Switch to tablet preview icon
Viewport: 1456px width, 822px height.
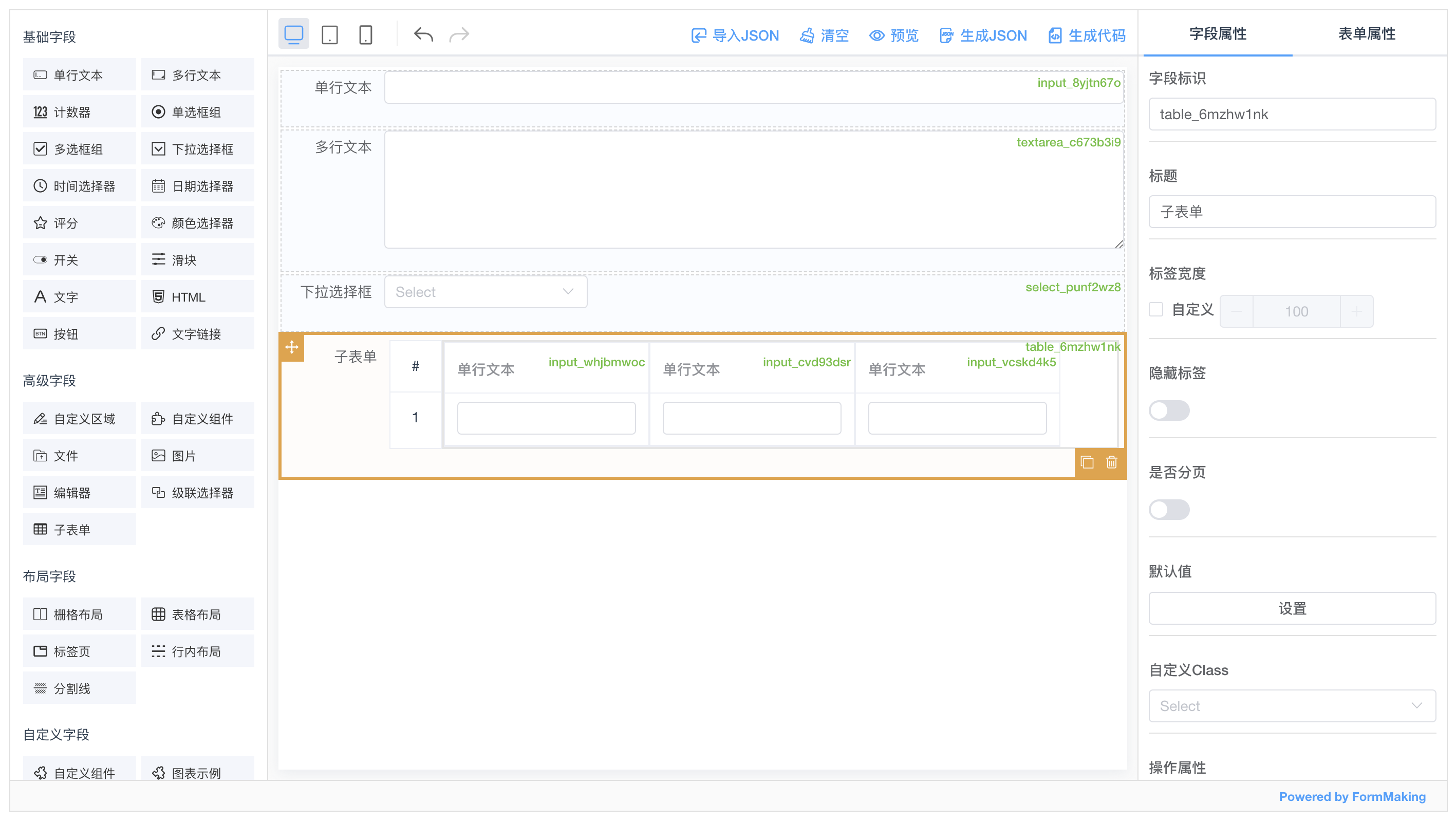click(329, 34)
